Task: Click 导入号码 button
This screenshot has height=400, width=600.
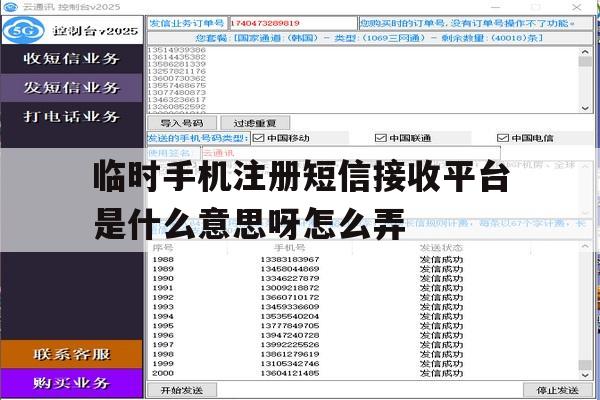Action: point(182,123)
